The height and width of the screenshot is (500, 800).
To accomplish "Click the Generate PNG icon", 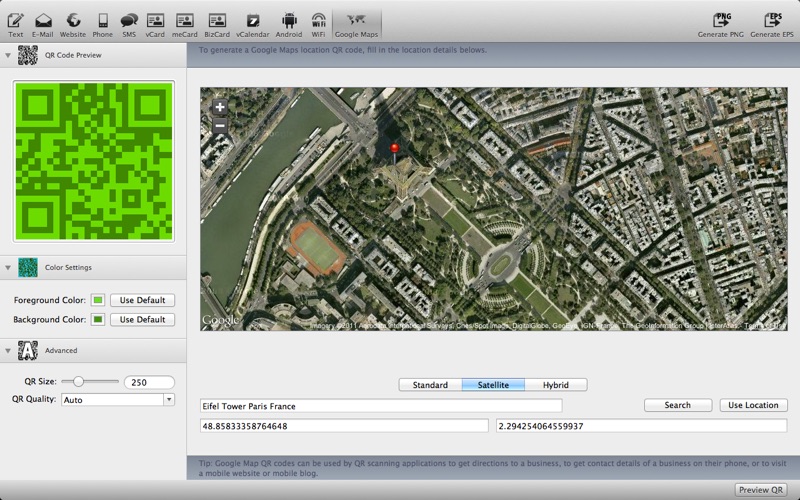I will coord(720,20).
